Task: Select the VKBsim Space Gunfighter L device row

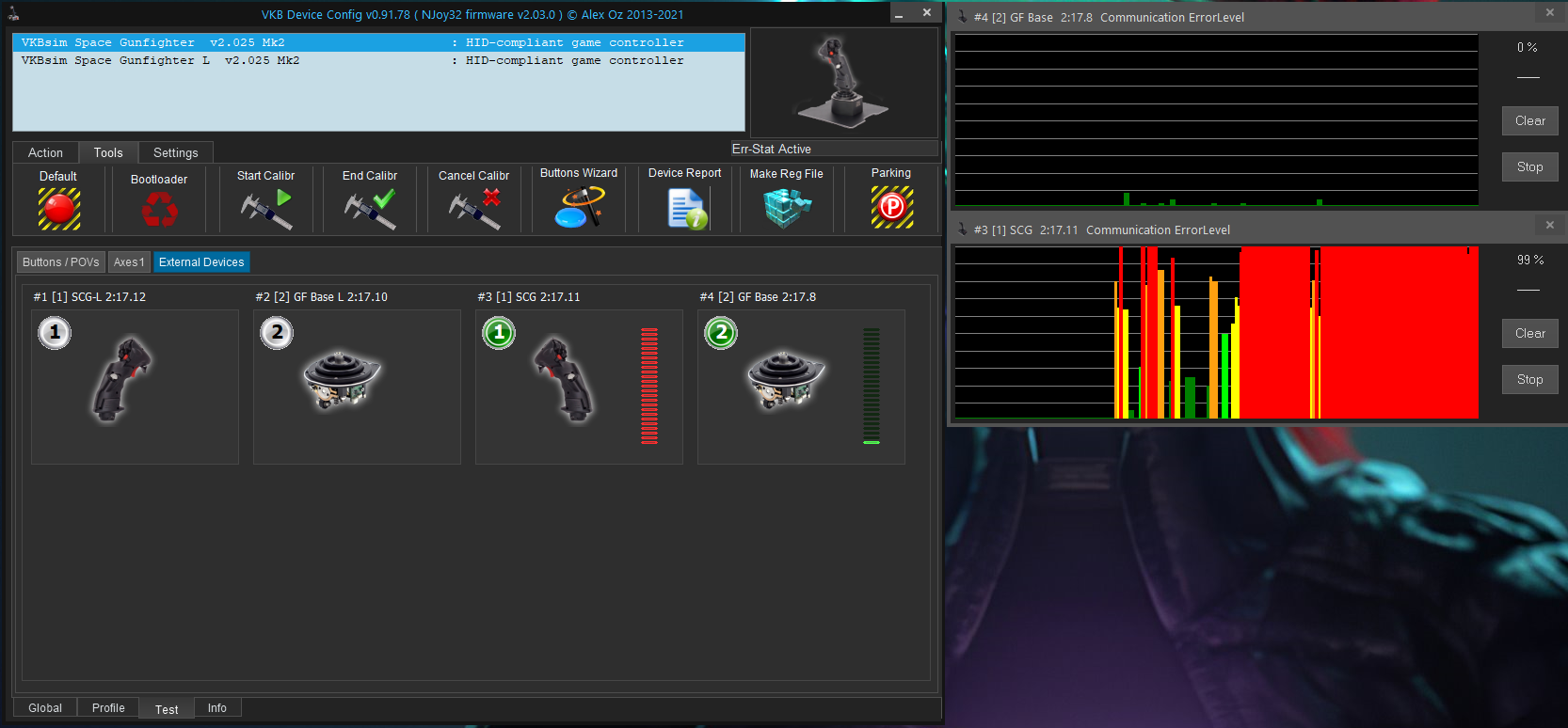Action: [x=378, y=60]
